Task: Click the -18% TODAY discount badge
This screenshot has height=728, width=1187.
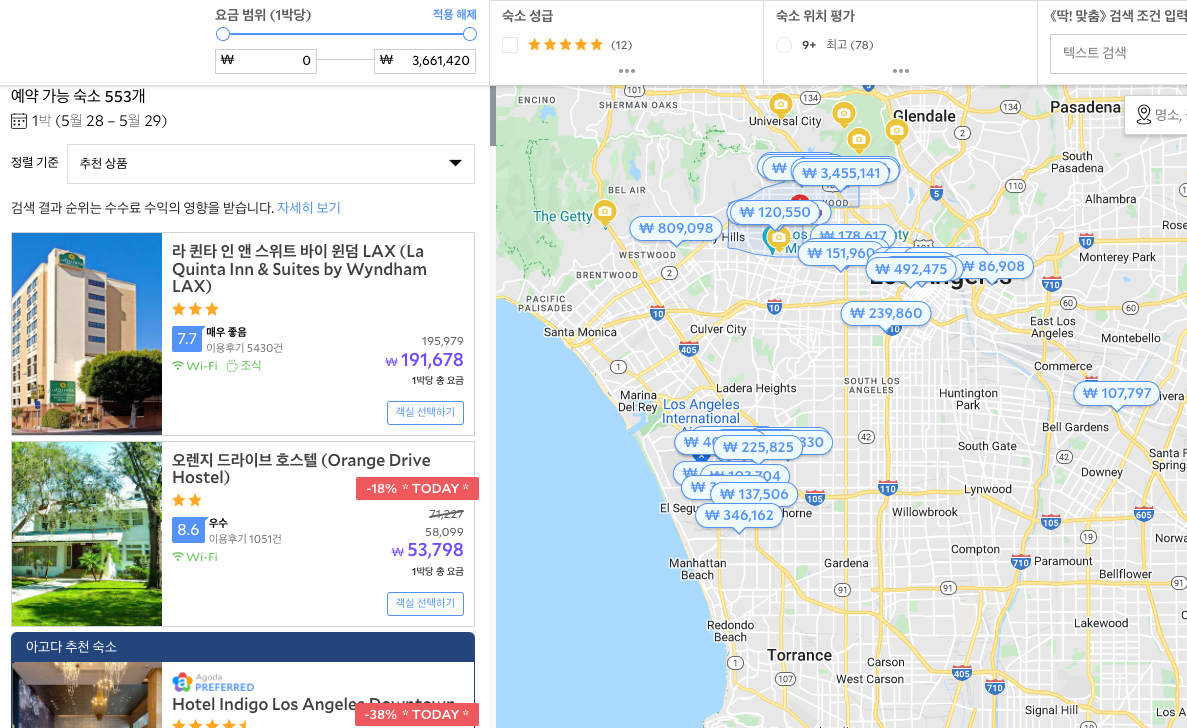Action: click(417, 489)
